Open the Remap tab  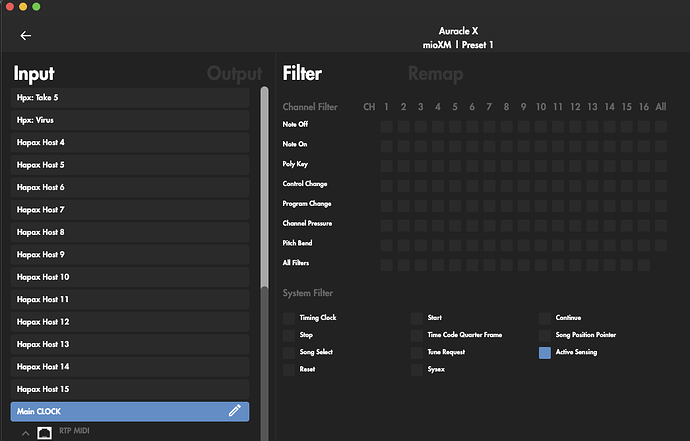(435, 74)
